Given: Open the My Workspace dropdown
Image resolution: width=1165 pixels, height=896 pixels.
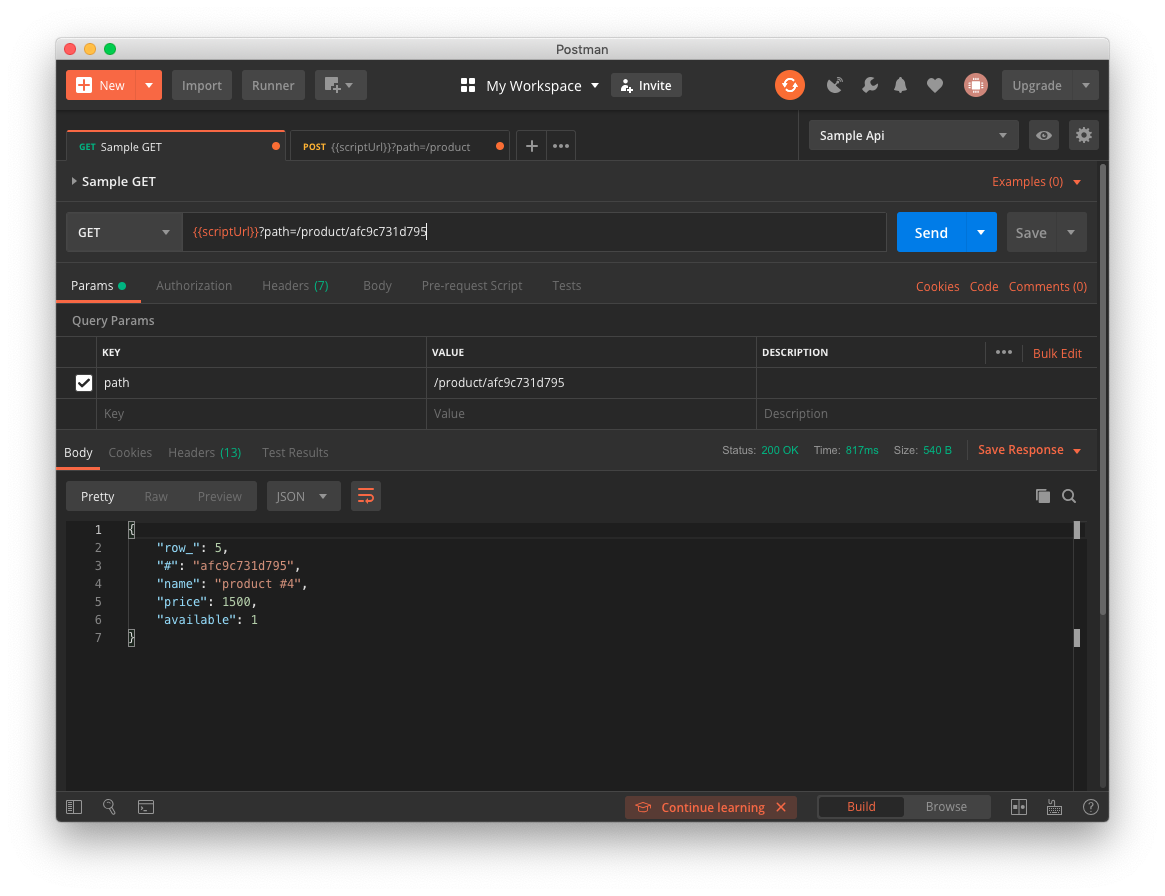Looking at the screenshot, I should (x=542, y=85).
